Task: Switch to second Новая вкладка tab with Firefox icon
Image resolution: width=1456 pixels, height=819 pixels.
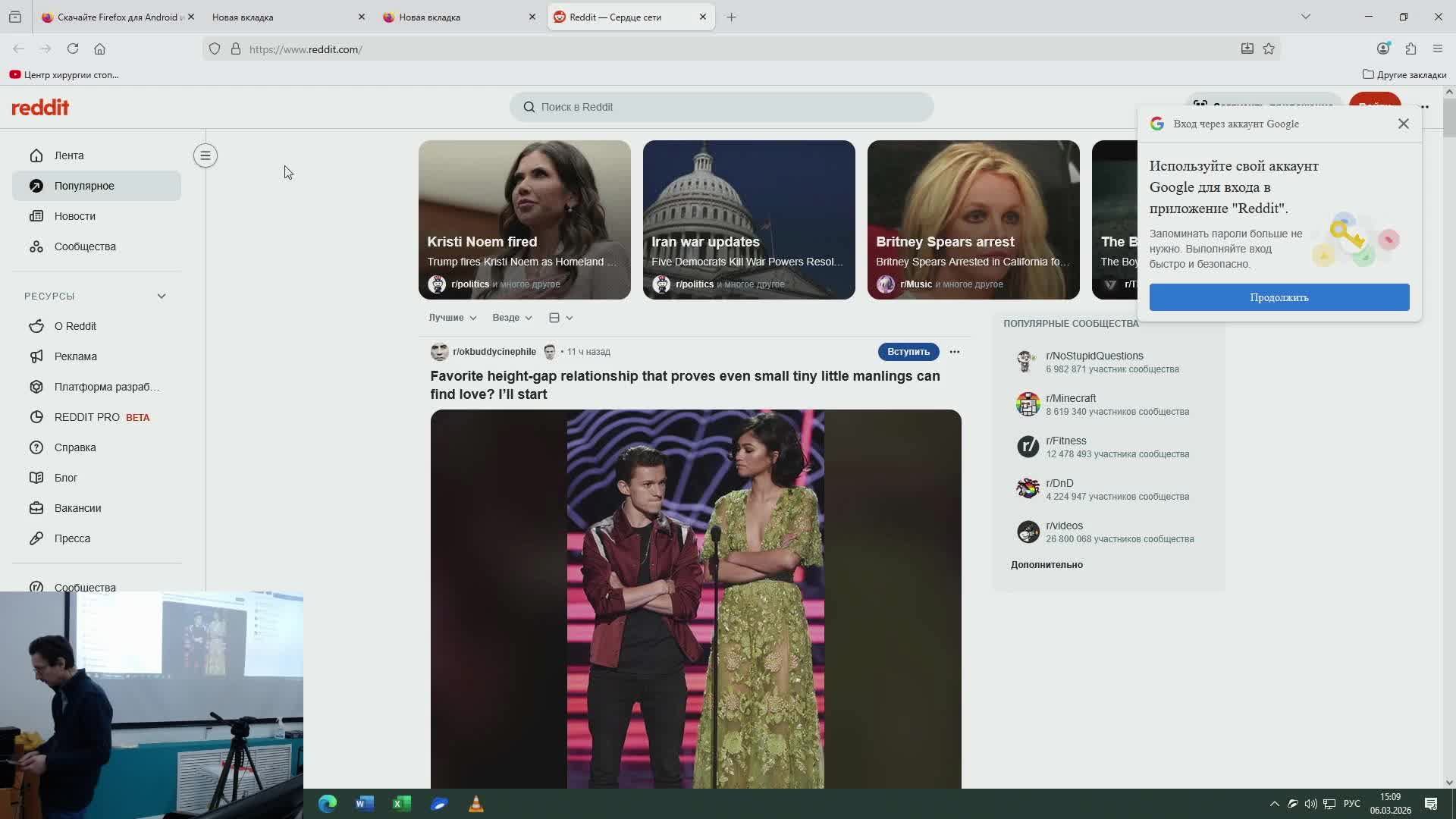Action: point(457,17)
